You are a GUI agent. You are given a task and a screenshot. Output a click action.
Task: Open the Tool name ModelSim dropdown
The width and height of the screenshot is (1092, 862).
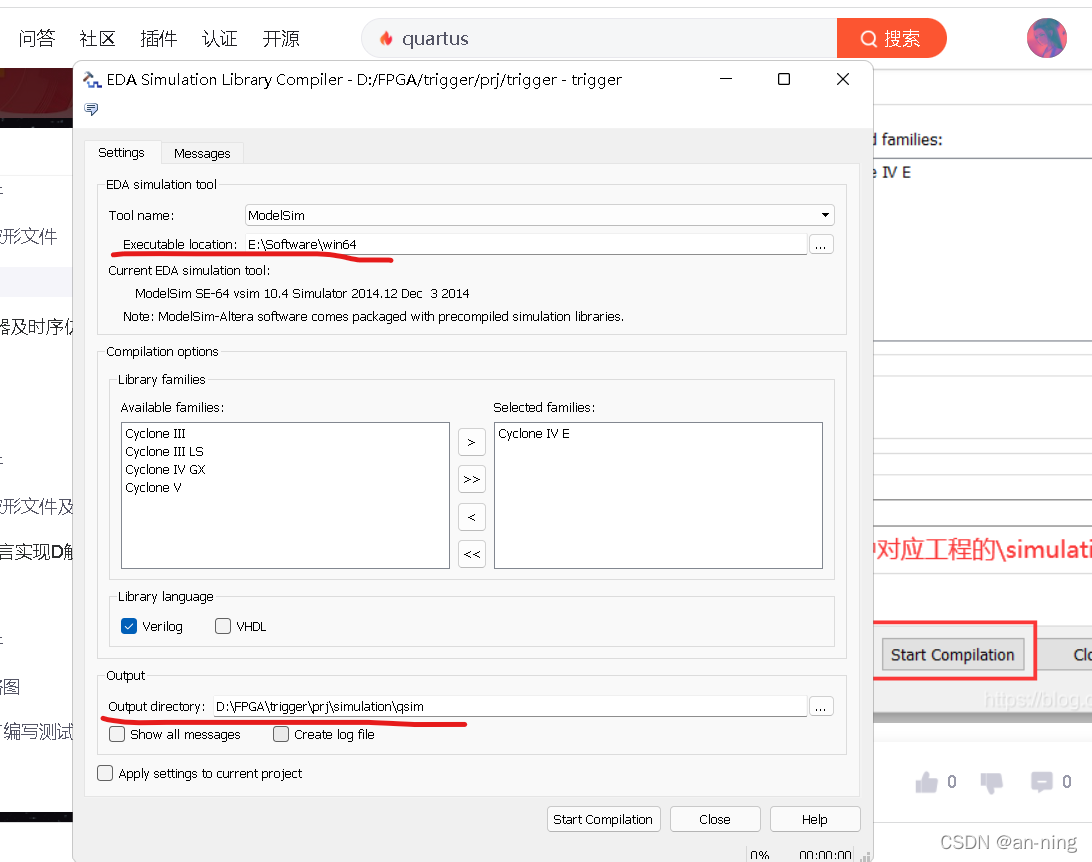pyautogui.click(x=540, y=215)
